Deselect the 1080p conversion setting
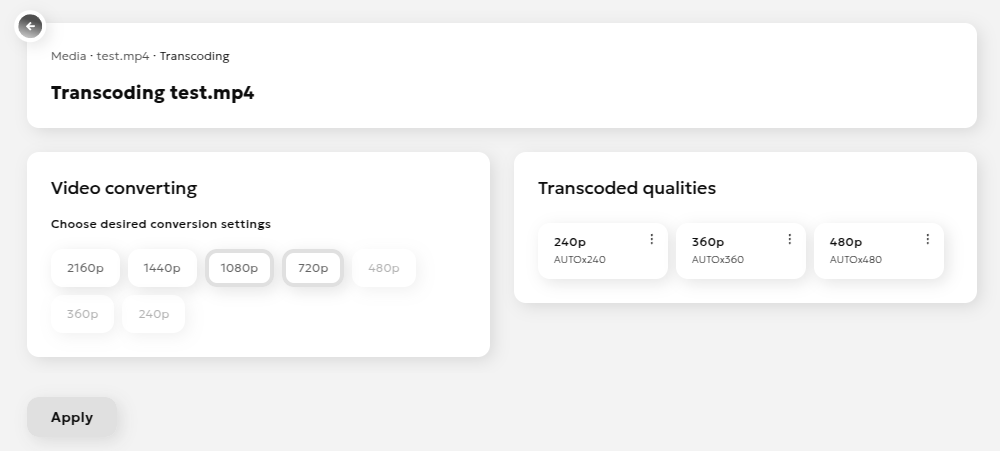This screenshot has height=451, width=1000. [x=239, y=268]
